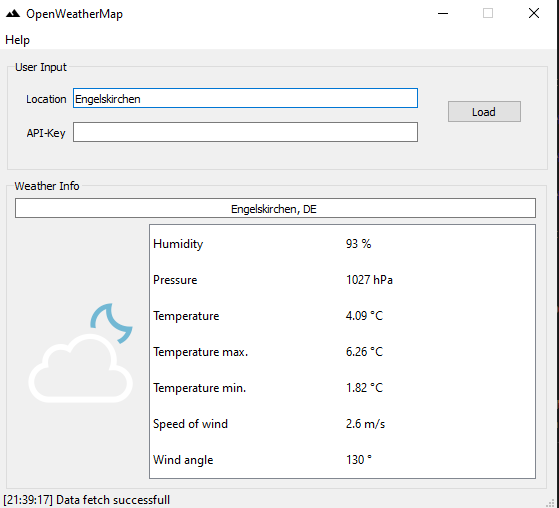Viewport: 559px width, 508px height.
Task: Click the Load button
Action: click(484, 112)
